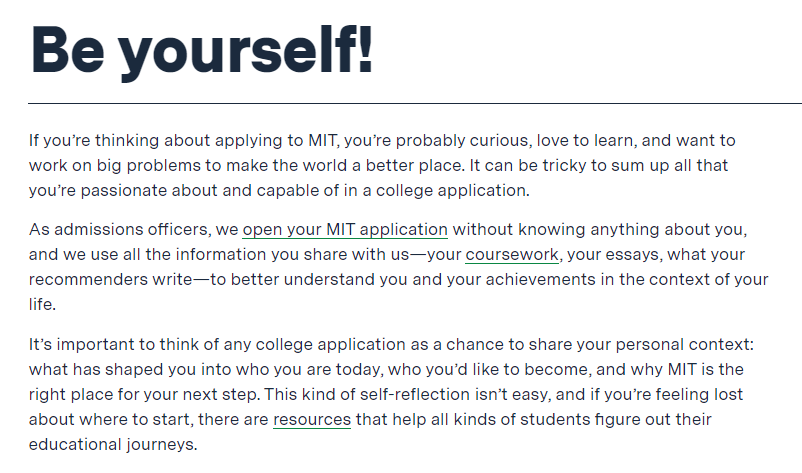Click the paragraph starting 'It's important to think'
Image resolution: width=802 pixels, height=473 pixels.
pyautogui.click(x=391, y=394)
